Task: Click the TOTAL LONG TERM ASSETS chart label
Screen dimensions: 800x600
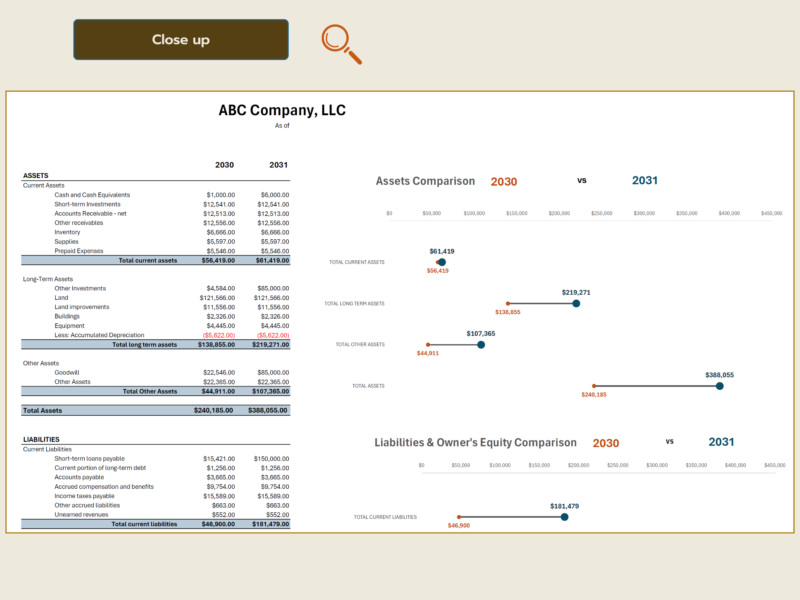Action: (x=355, y=304)
